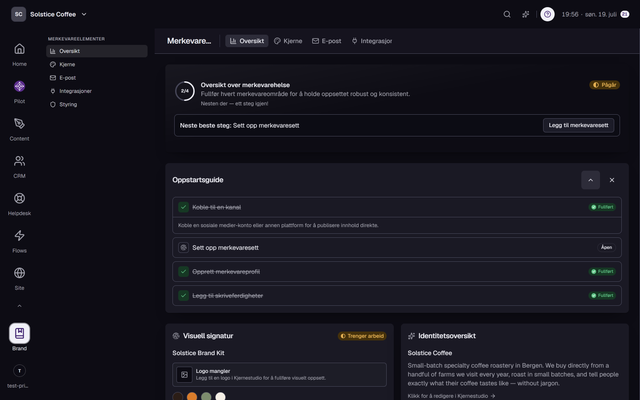Select the orange color swatch

tap(192, 397)
